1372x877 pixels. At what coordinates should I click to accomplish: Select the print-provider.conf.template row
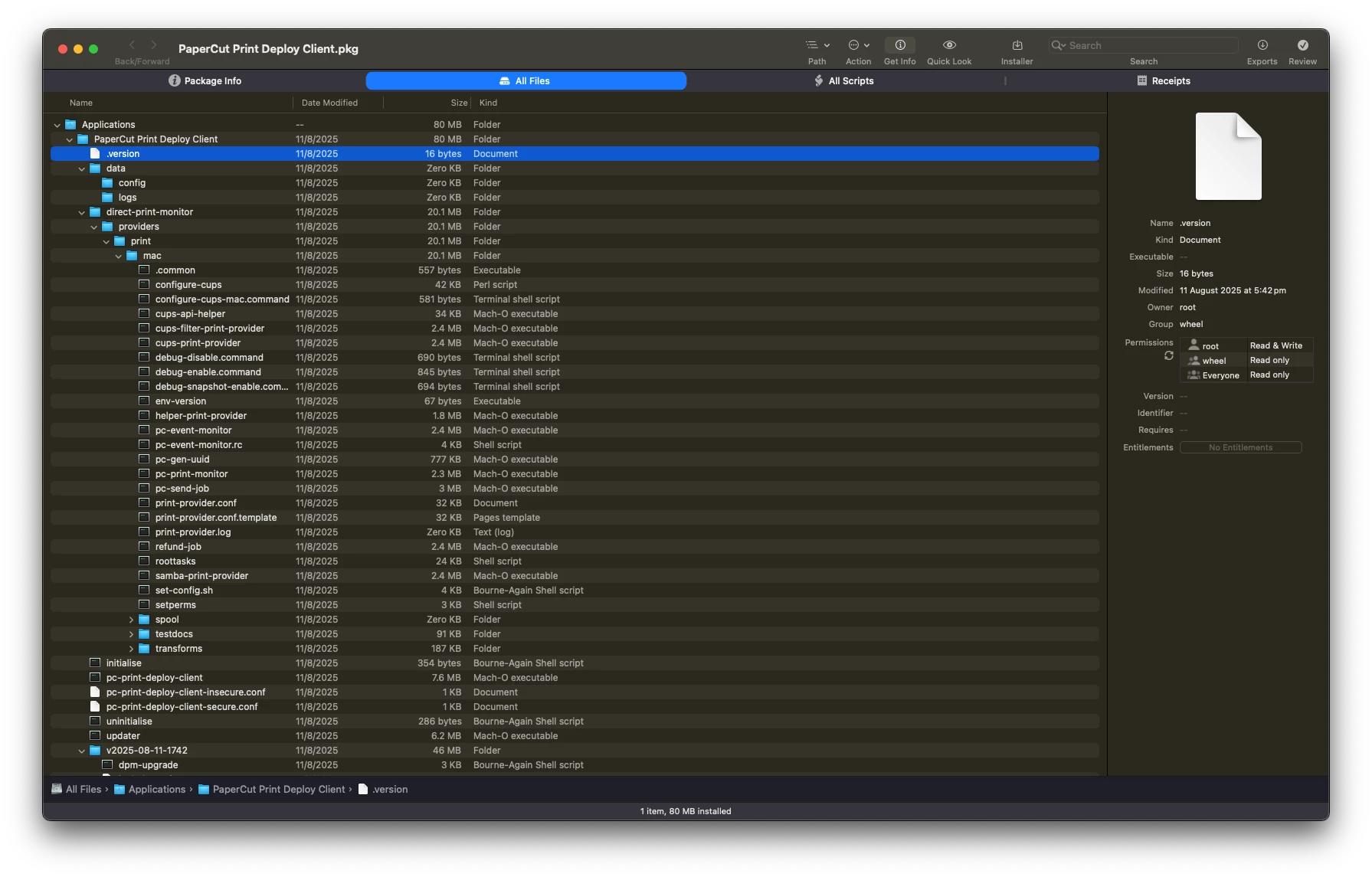(575, 517)
